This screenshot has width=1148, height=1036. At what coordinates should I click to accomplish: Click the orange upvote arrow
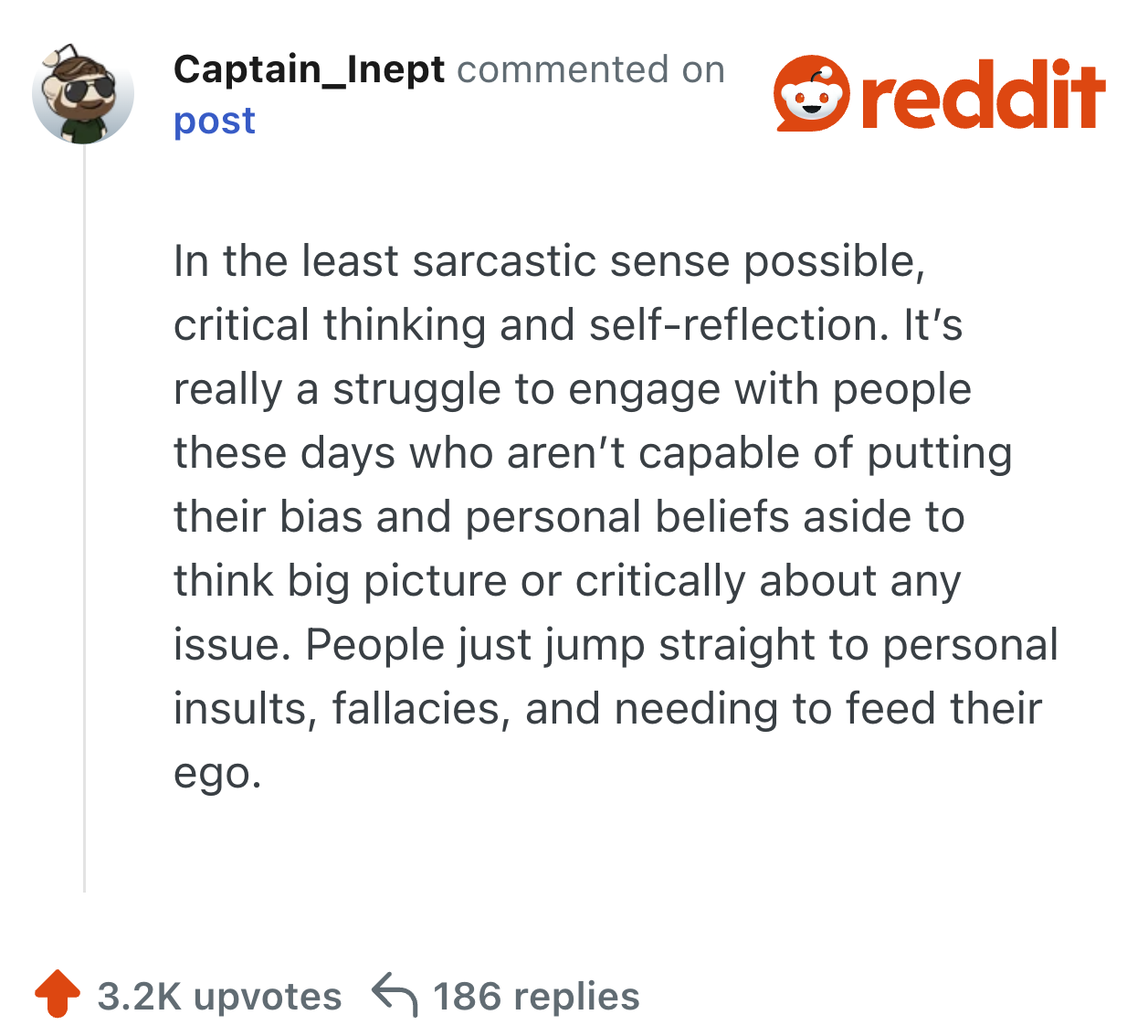57,994
